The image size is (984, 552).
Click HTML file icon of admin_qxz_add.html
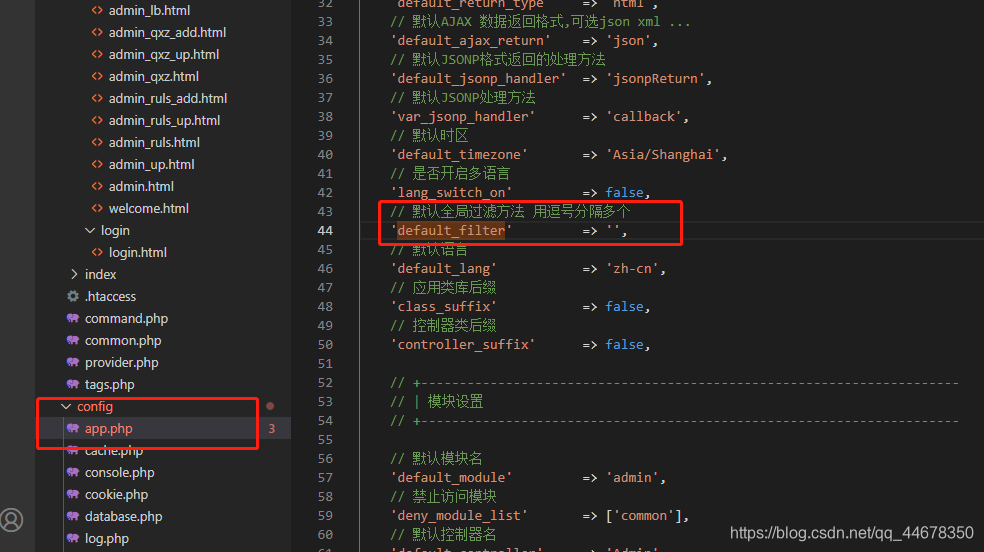point(97,32)
